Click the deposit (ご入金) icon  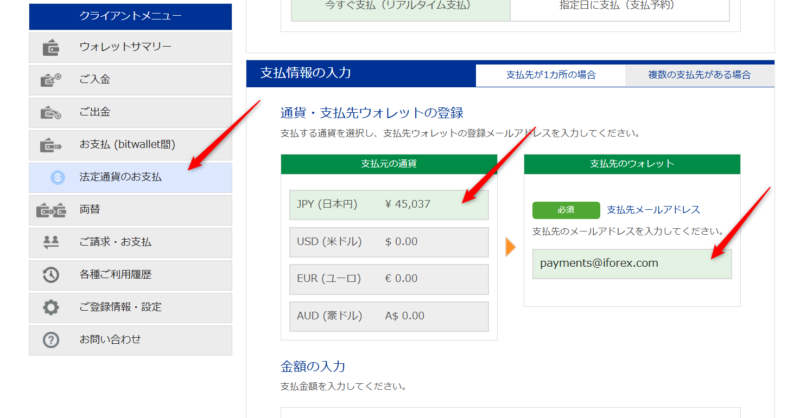(x=51, y=80)
